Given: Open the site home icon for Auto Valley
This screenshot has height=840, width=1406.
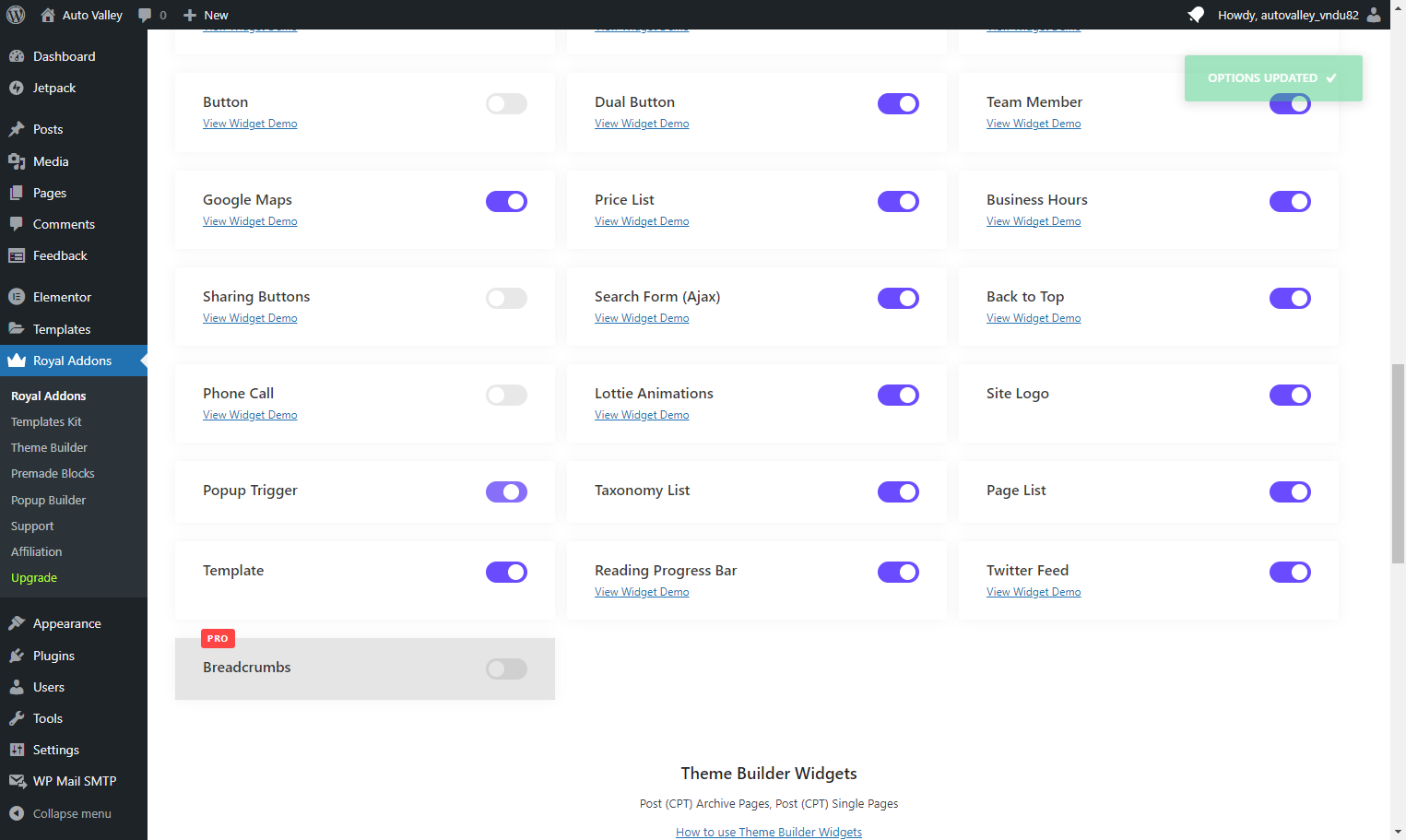Looking at the screenshot, I should [48, 15].
